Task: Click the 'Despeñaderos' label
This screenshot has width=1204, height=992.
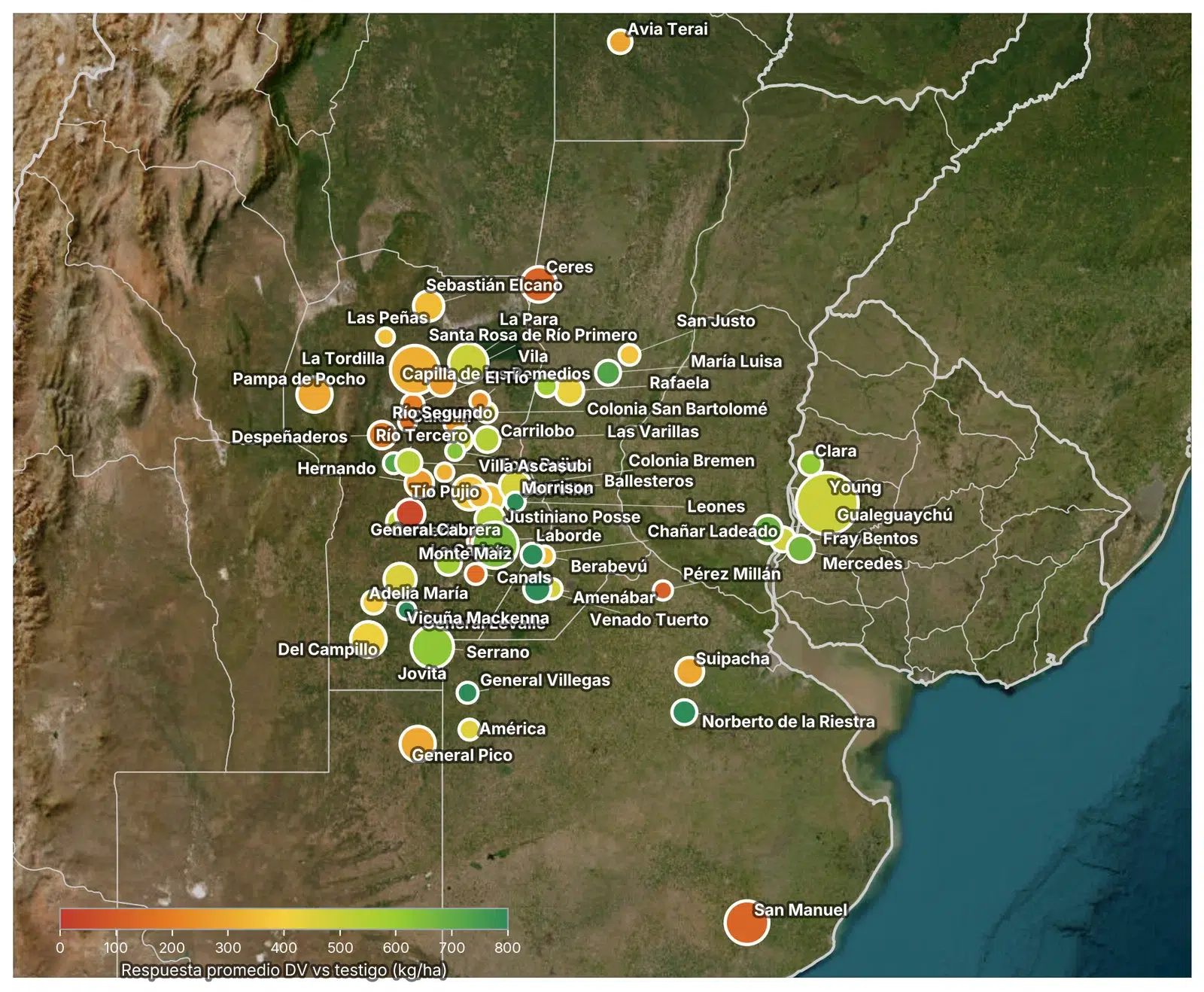Action: [290, 437]
